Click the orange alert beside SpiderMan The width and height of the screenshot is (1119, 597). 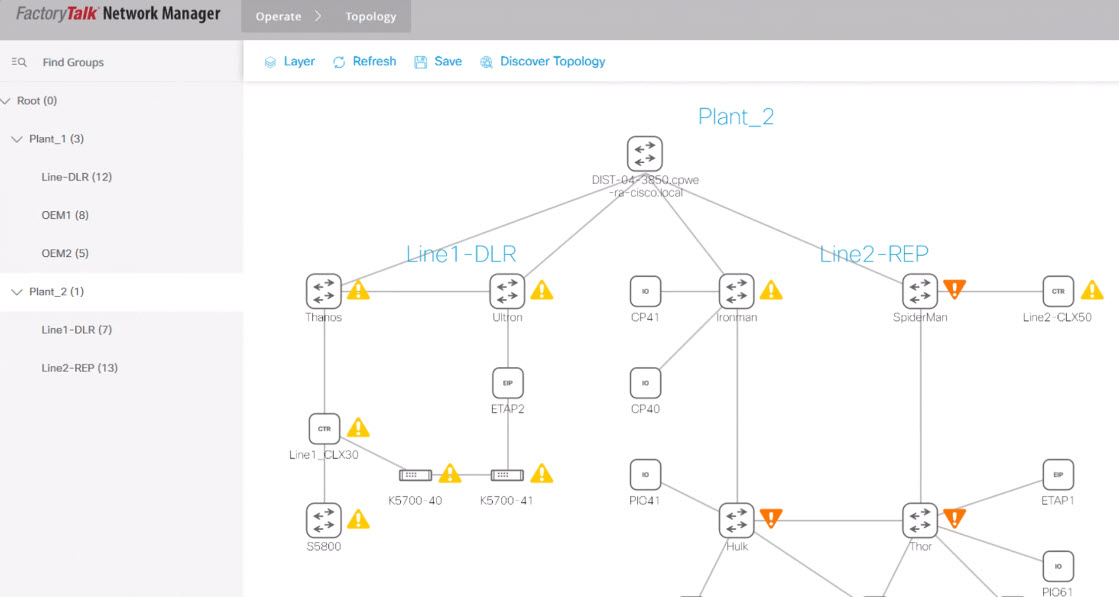tap(955, 290)
